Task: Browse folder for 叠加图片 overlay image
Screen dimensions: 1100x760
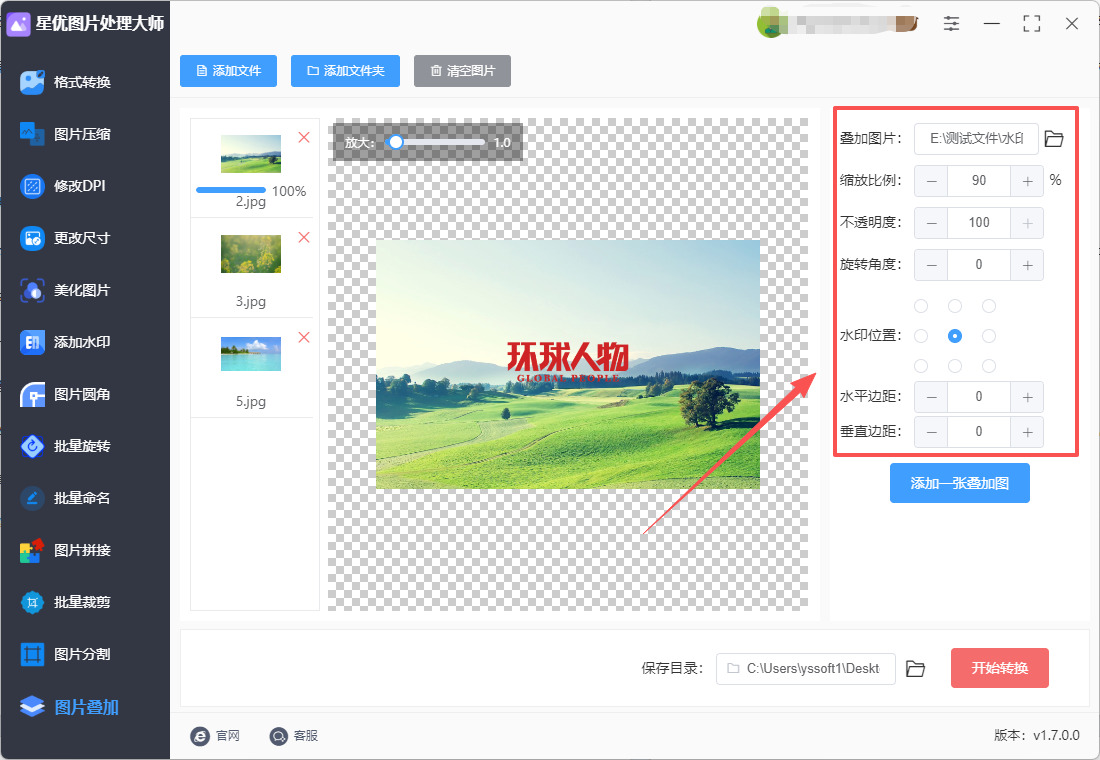Action: [1054, 139]
